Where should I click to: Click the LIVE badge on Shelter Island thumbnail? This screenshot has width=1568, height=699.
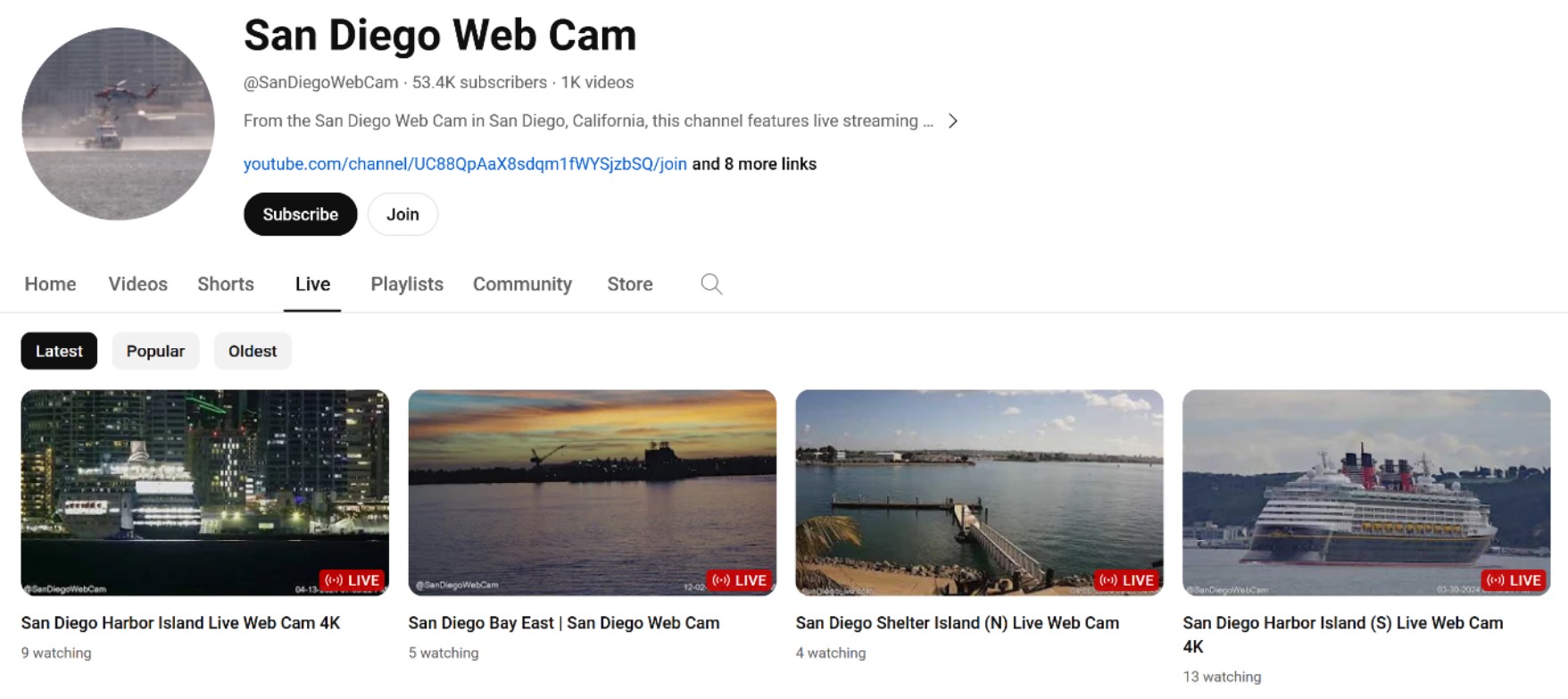(x=1128, y=580)
